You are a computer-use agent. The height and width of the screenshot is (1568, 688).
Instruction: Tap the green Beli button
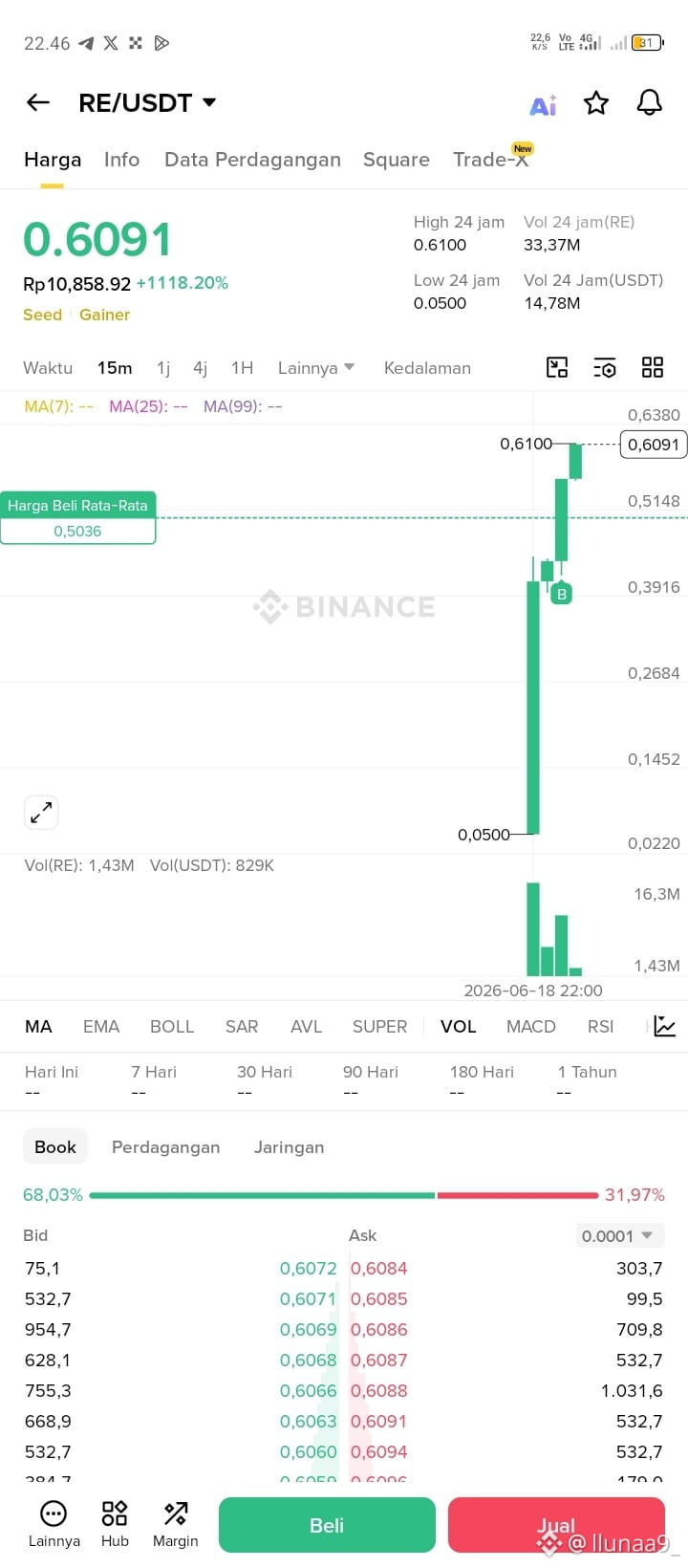(x=327, y=1525)
